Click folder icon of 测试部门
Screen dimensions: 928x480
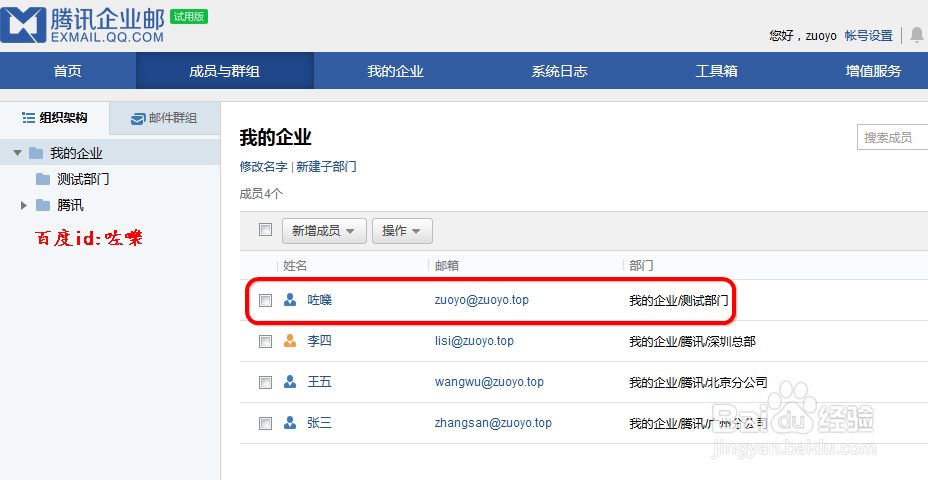tap(43, 179)
